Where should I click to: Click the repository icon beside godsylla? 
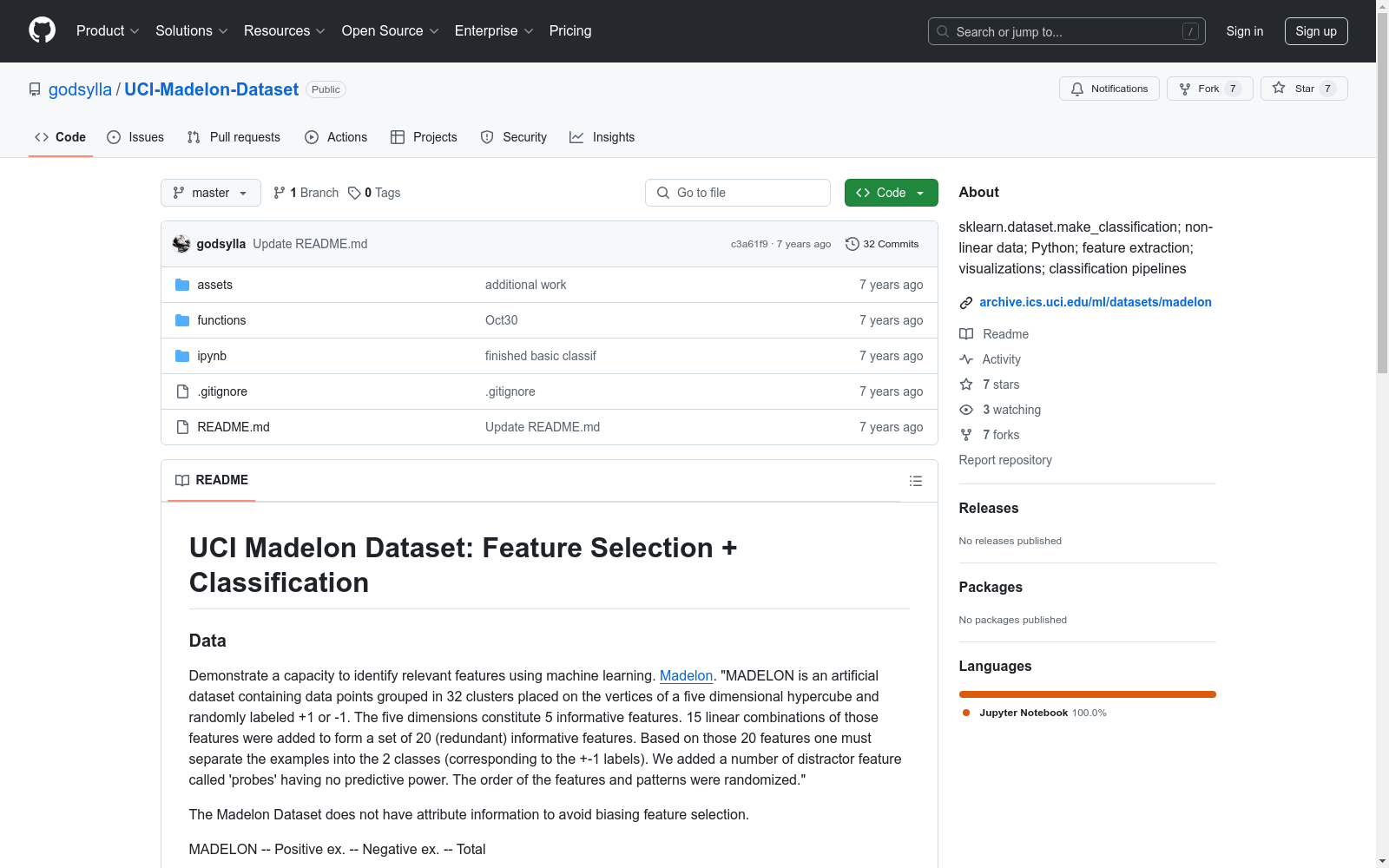click(x=35, y=89)
